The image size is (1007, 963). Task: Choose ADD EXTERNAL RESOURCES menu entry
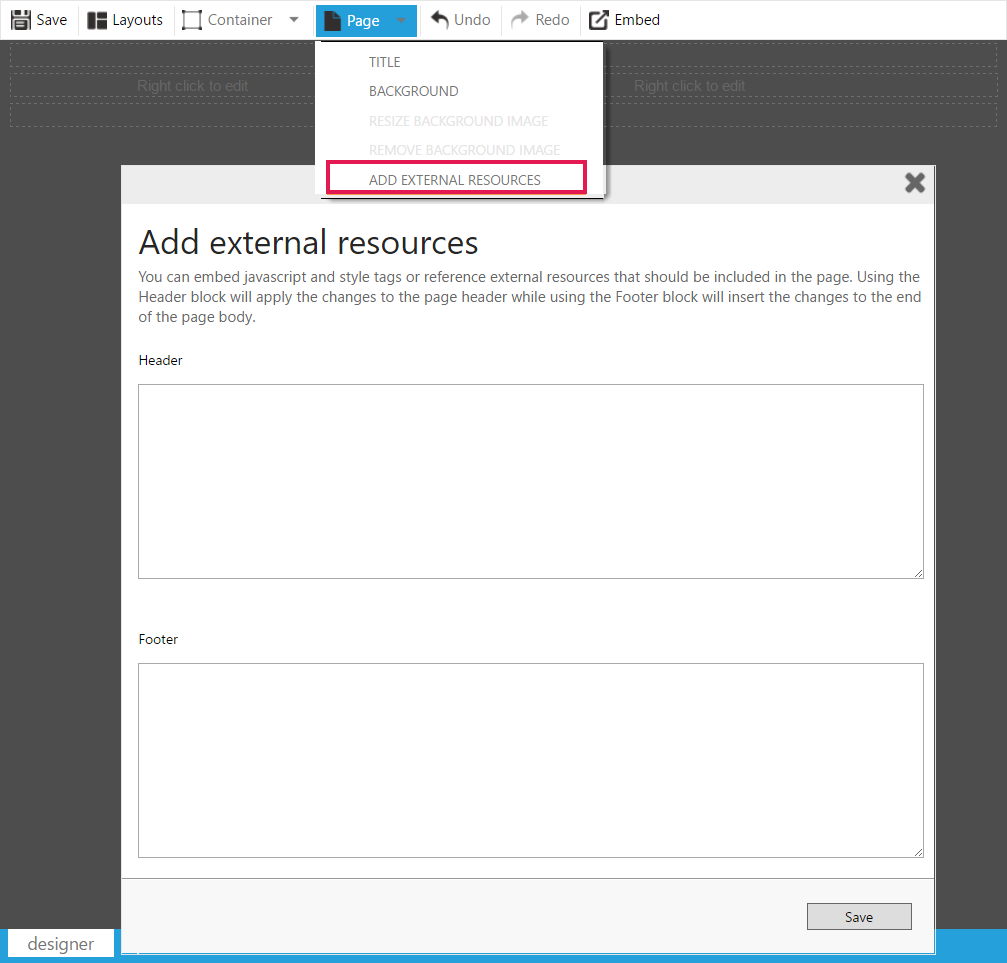[x=456, y=178]
